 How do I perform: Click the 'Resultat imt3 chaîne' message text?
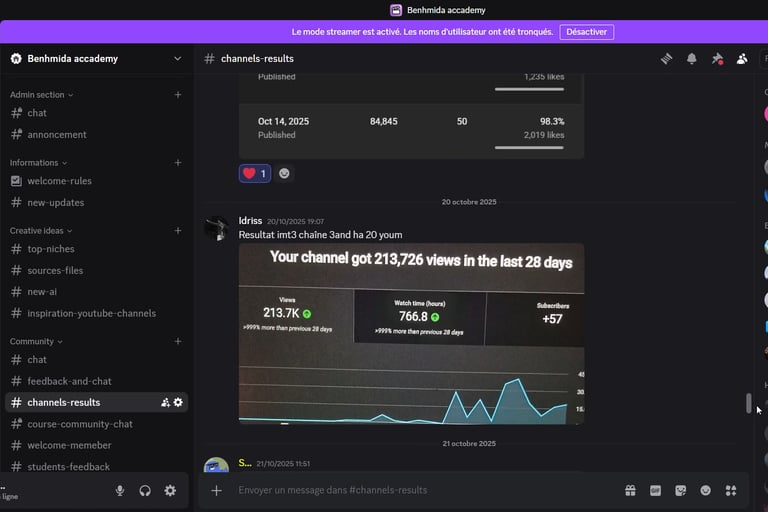pos(320,235)
